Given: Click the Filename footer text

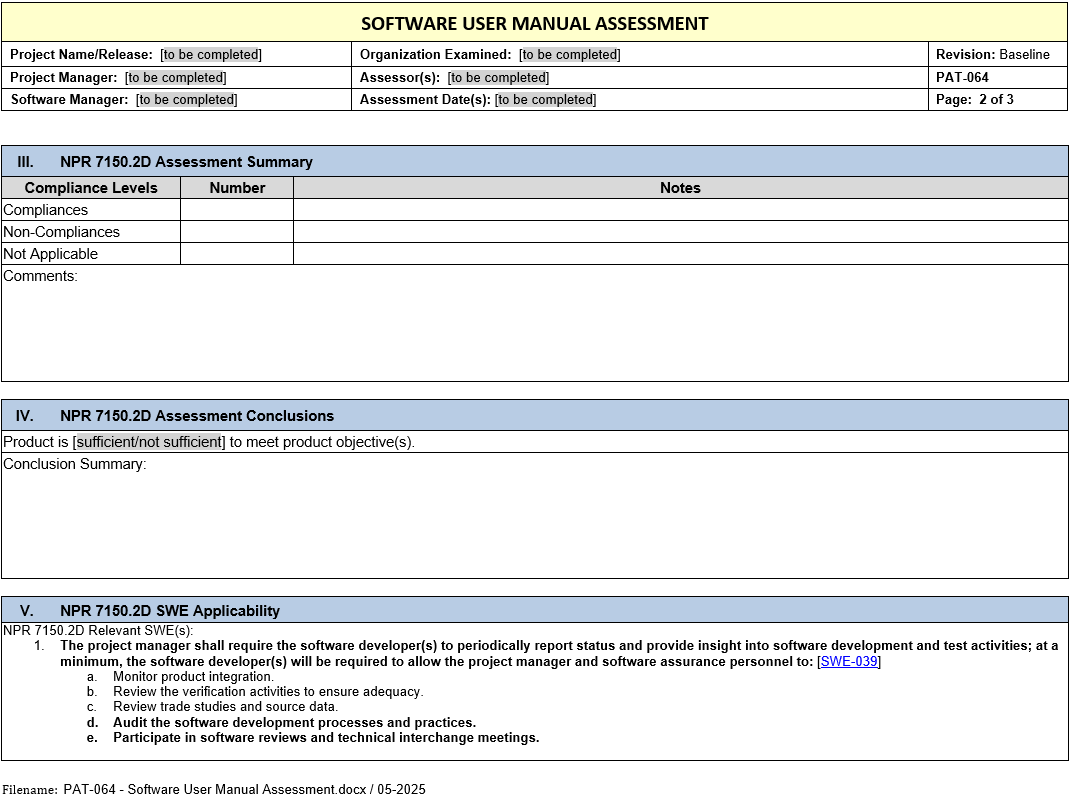Looking at the screenshot, I should point(244,789).
